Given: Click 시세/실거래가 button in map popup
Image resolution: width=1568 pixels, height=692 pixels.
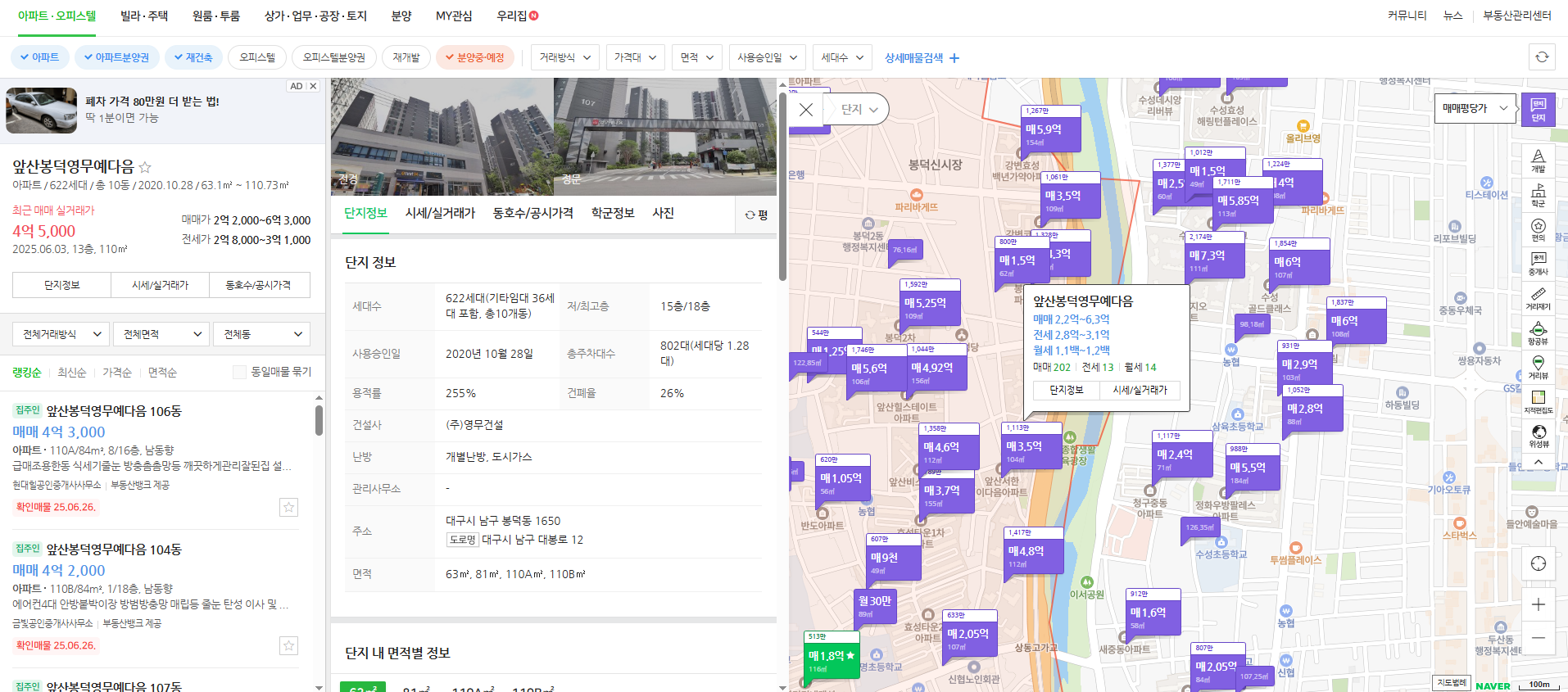Looking at the screenshot, I should [1140, 390].
